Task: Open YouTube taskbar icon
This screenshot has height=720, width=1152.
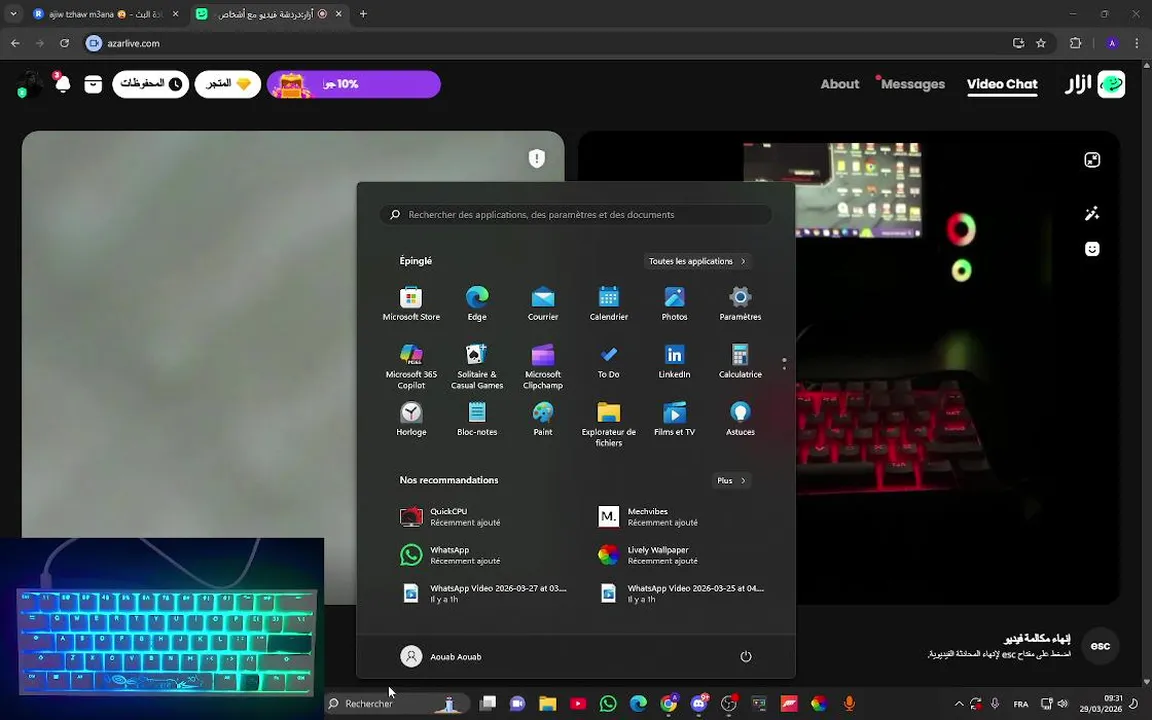Action: 577,703
